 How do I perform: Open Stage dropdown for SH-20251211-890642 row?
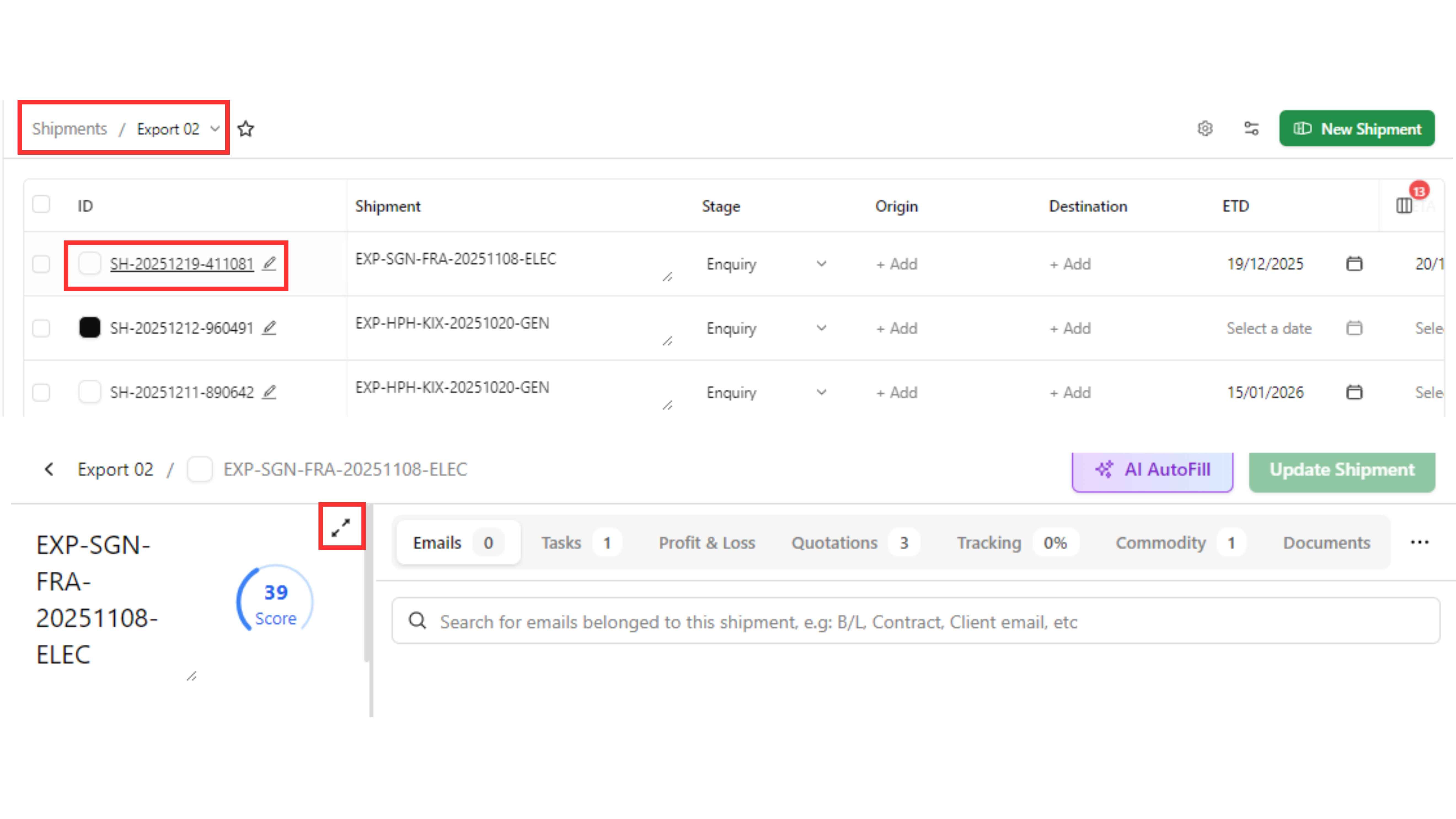pos(821,392)
